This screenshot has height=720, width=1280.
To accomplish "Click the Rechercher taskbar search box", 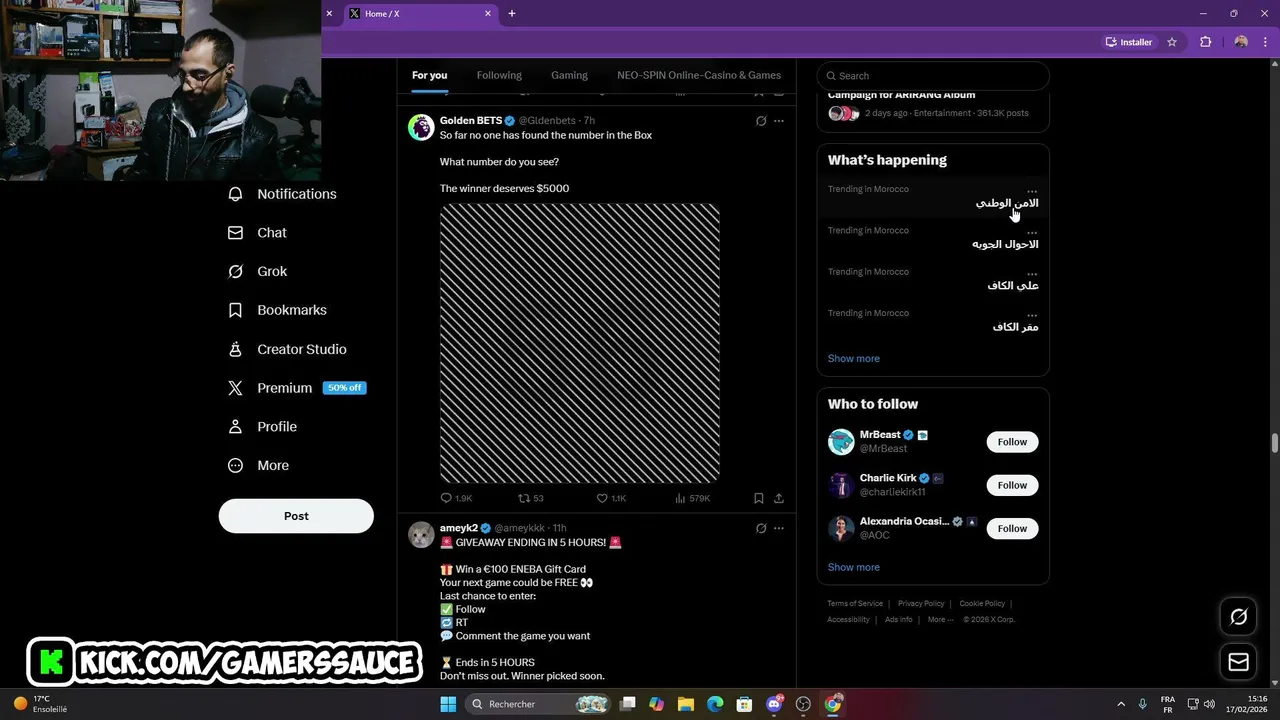I will [x=540, y=704].
